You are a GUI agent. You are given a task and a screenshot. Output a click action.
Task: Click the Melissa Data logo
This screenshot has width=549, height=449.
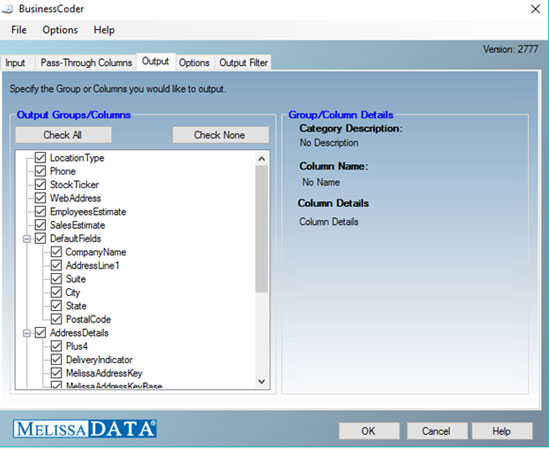point(85,429)
